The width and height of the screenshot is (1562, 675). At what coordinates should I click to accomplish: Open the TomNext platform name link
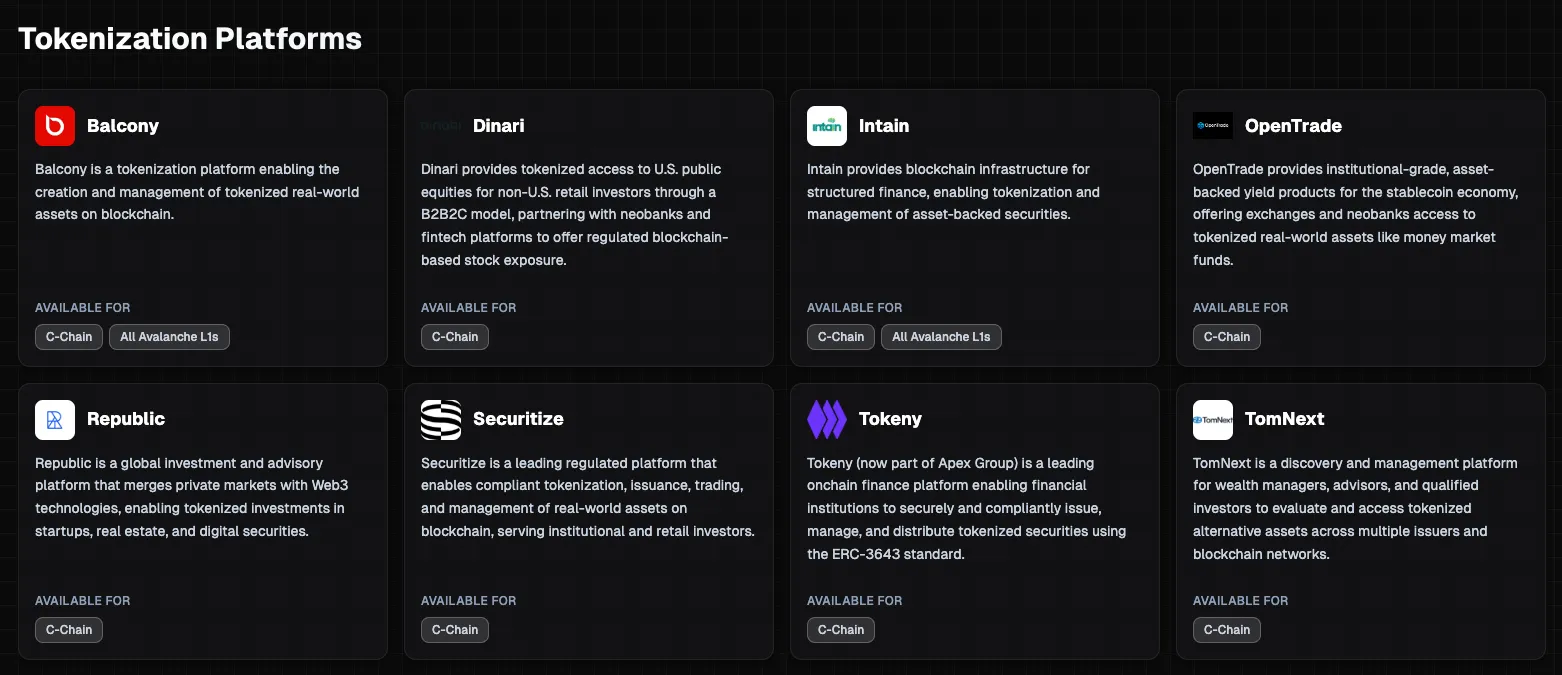[x=1285, y=419]
